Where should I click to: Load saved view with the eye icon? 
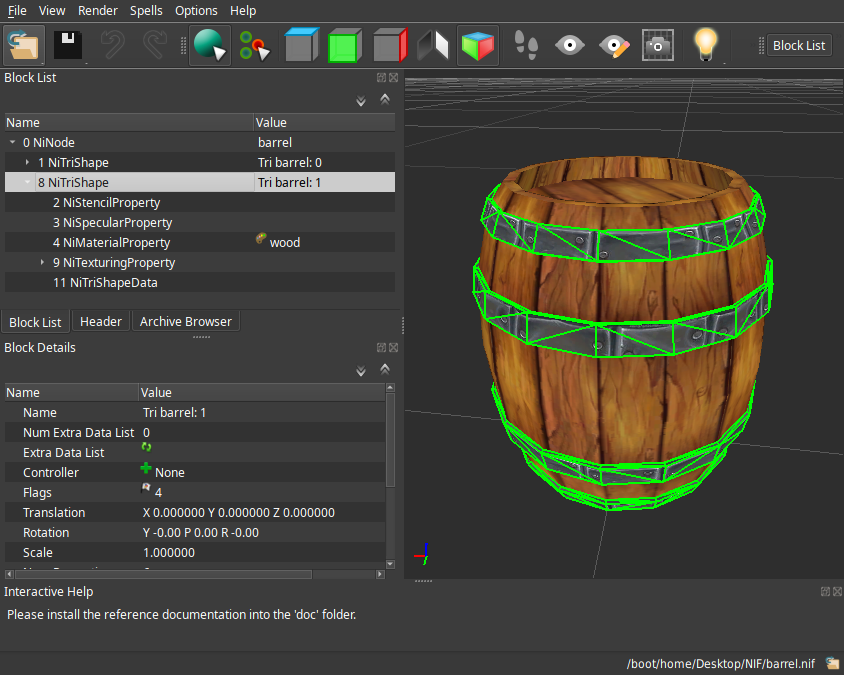coord(569,45)
